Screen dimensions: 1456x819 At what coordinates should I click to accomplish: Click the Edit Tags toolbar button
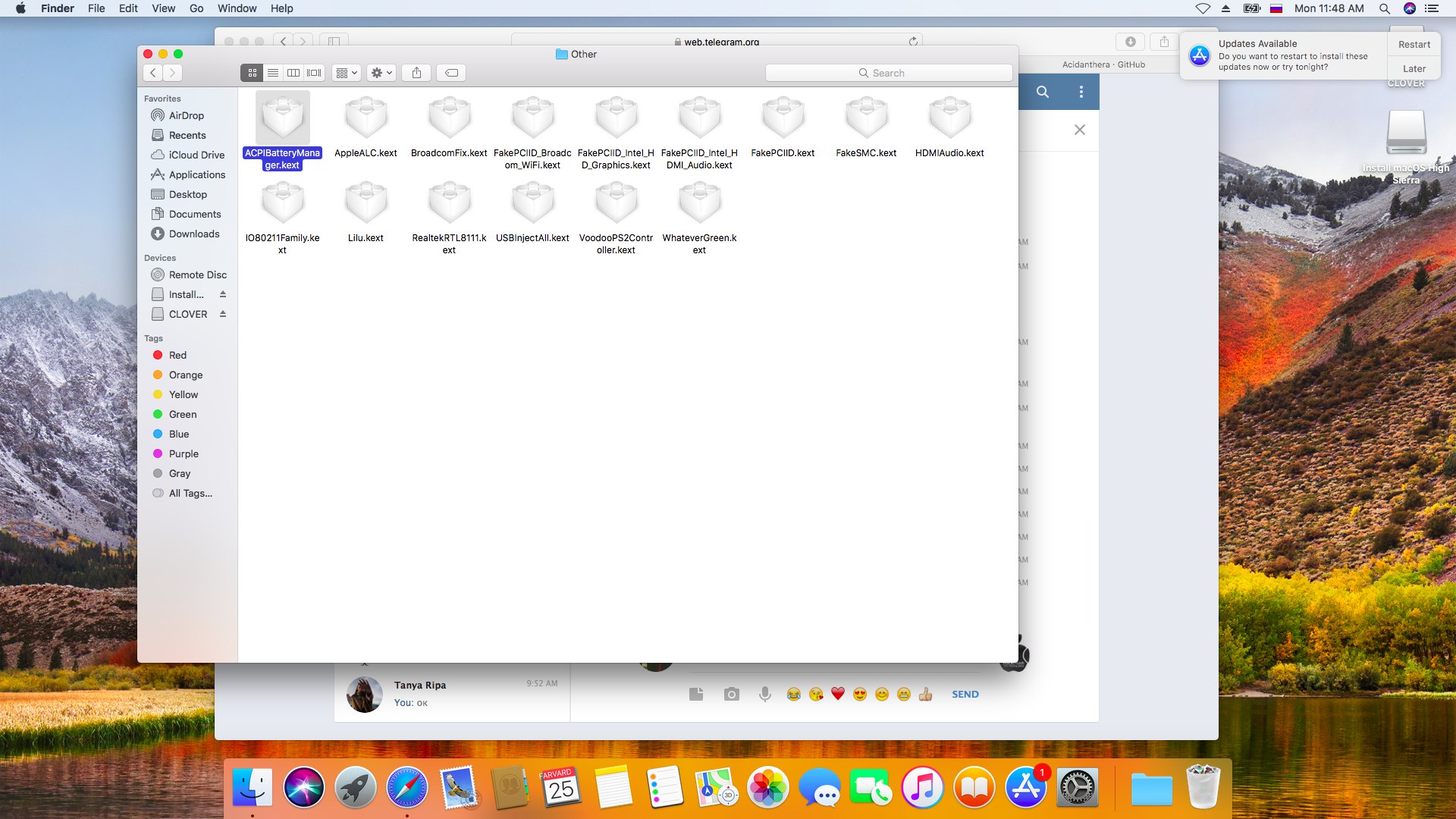(451, 73)
